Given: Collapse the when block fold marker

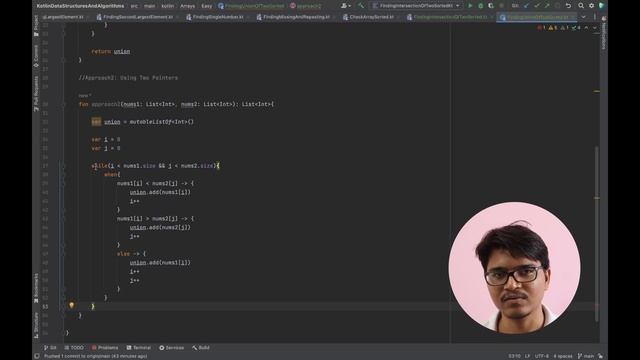Looking at the screenshot, I should [63, 174].
